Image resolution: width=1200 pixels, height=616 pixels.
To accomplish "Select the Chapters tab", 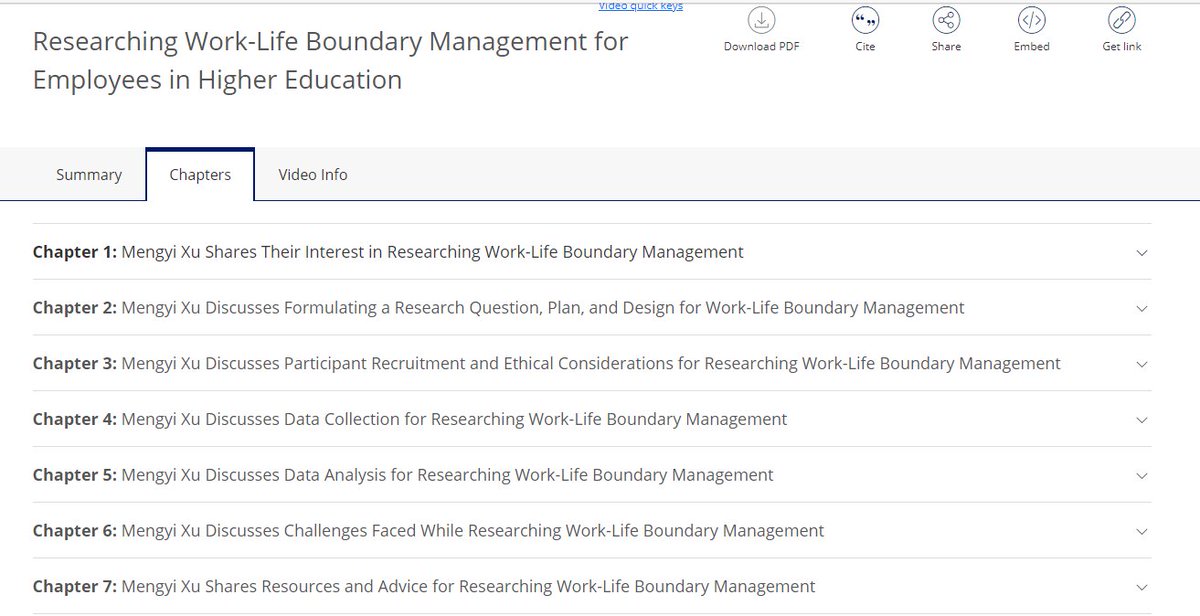I will click(x=200, y=174).
